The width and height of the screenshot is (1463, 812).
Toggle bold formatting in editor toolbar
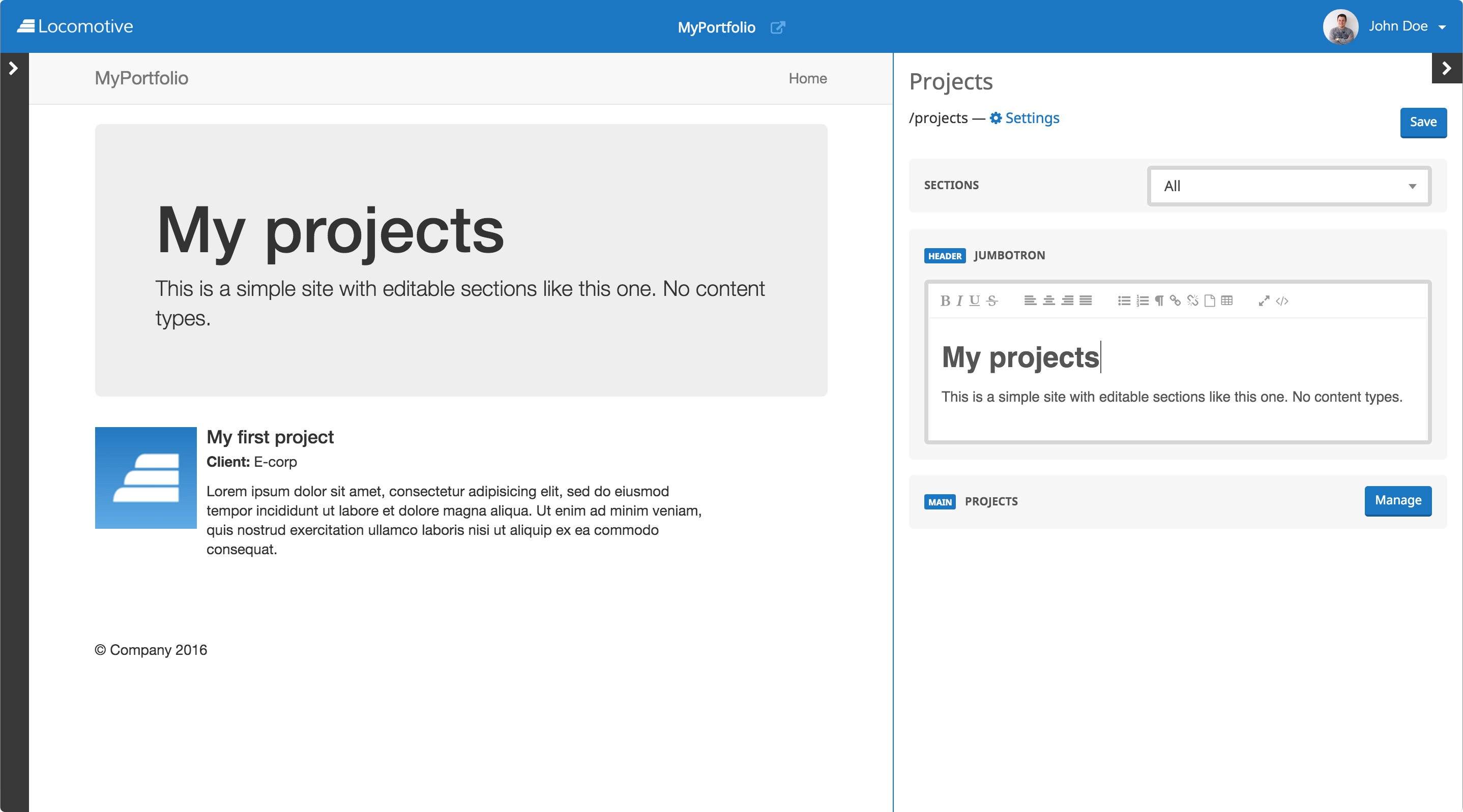click(945, 301)
